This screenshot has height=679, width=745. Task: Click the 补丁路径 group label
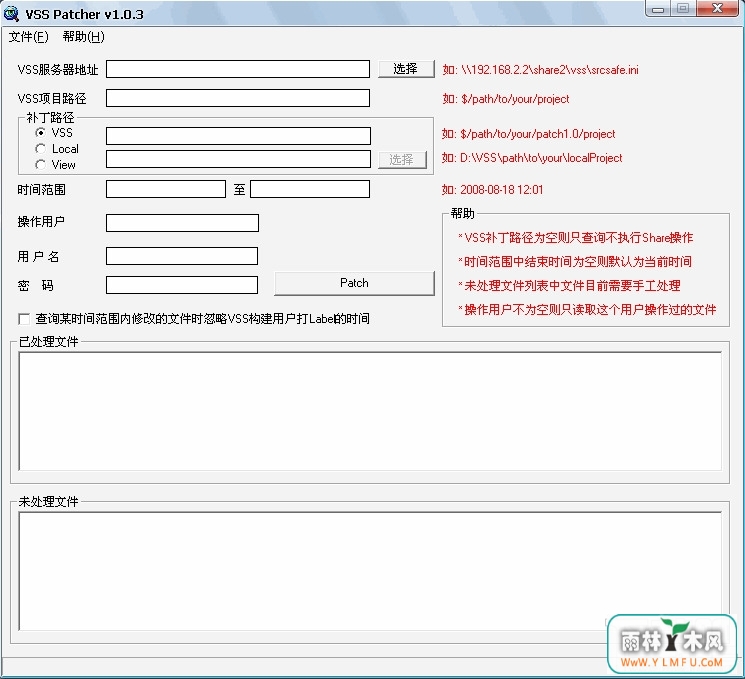click(x=50, y=117)
